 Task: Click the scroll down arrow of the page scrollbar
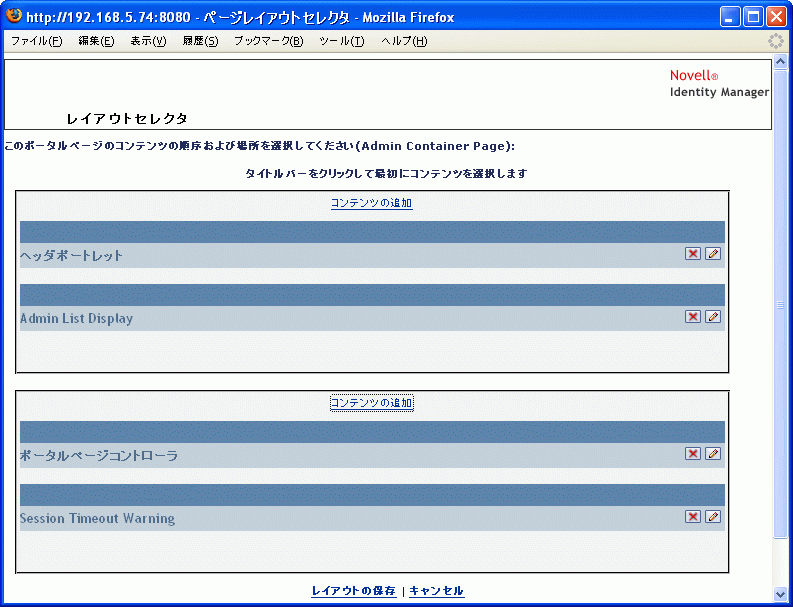click(x=780, y=593)
